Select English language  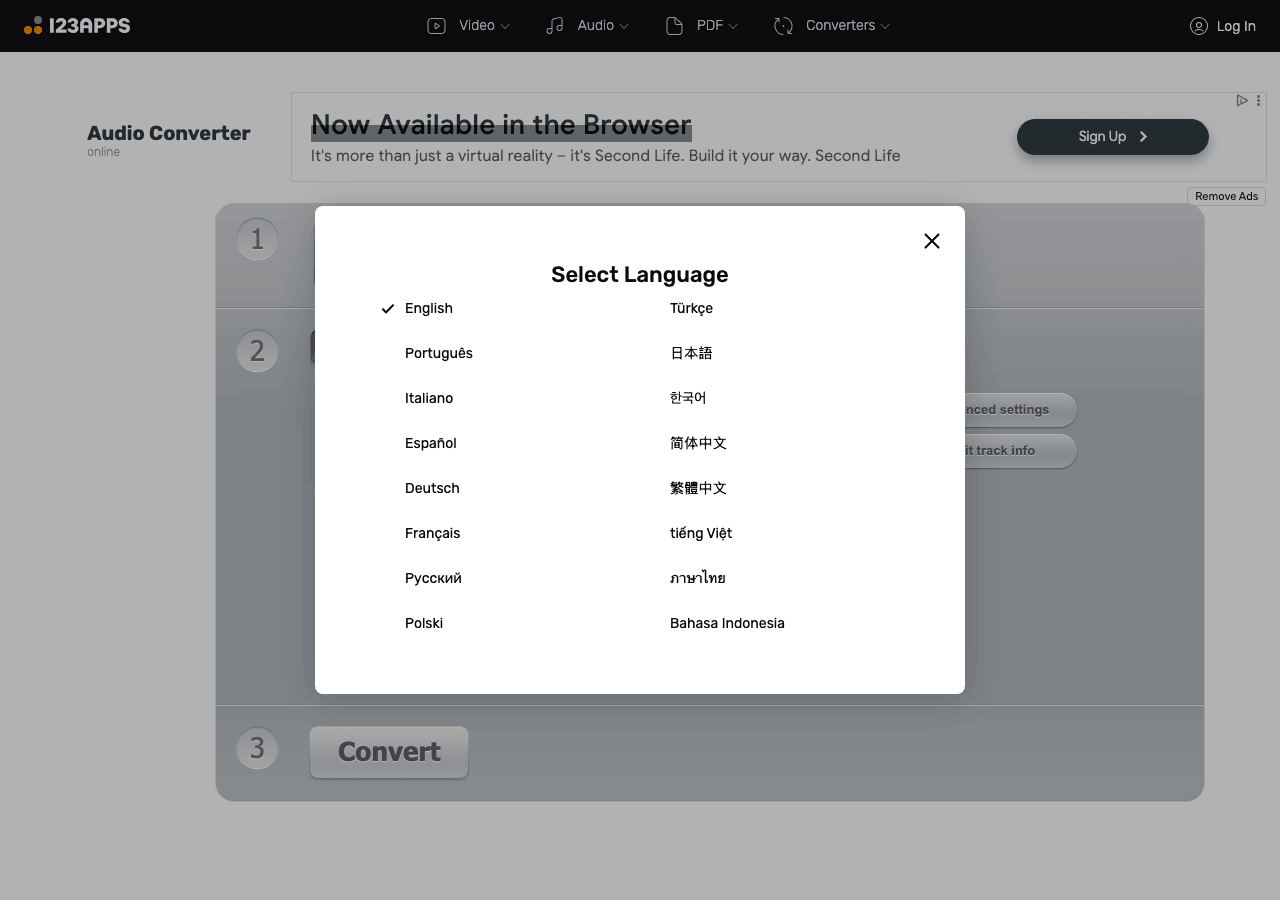tap(429, 308)
